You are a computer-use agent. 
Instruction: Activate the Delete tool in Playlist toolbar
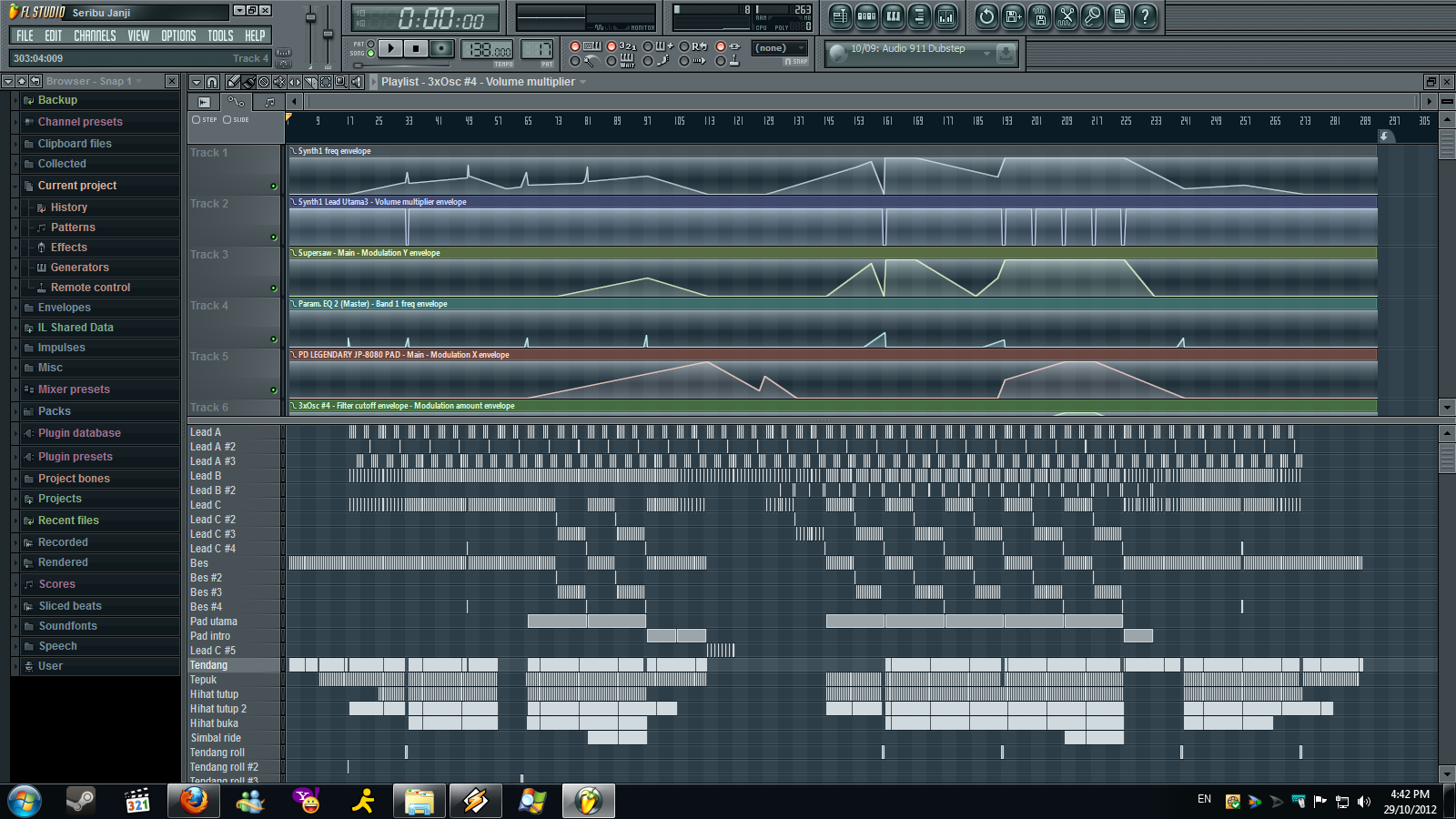click(x=264, y=82)
